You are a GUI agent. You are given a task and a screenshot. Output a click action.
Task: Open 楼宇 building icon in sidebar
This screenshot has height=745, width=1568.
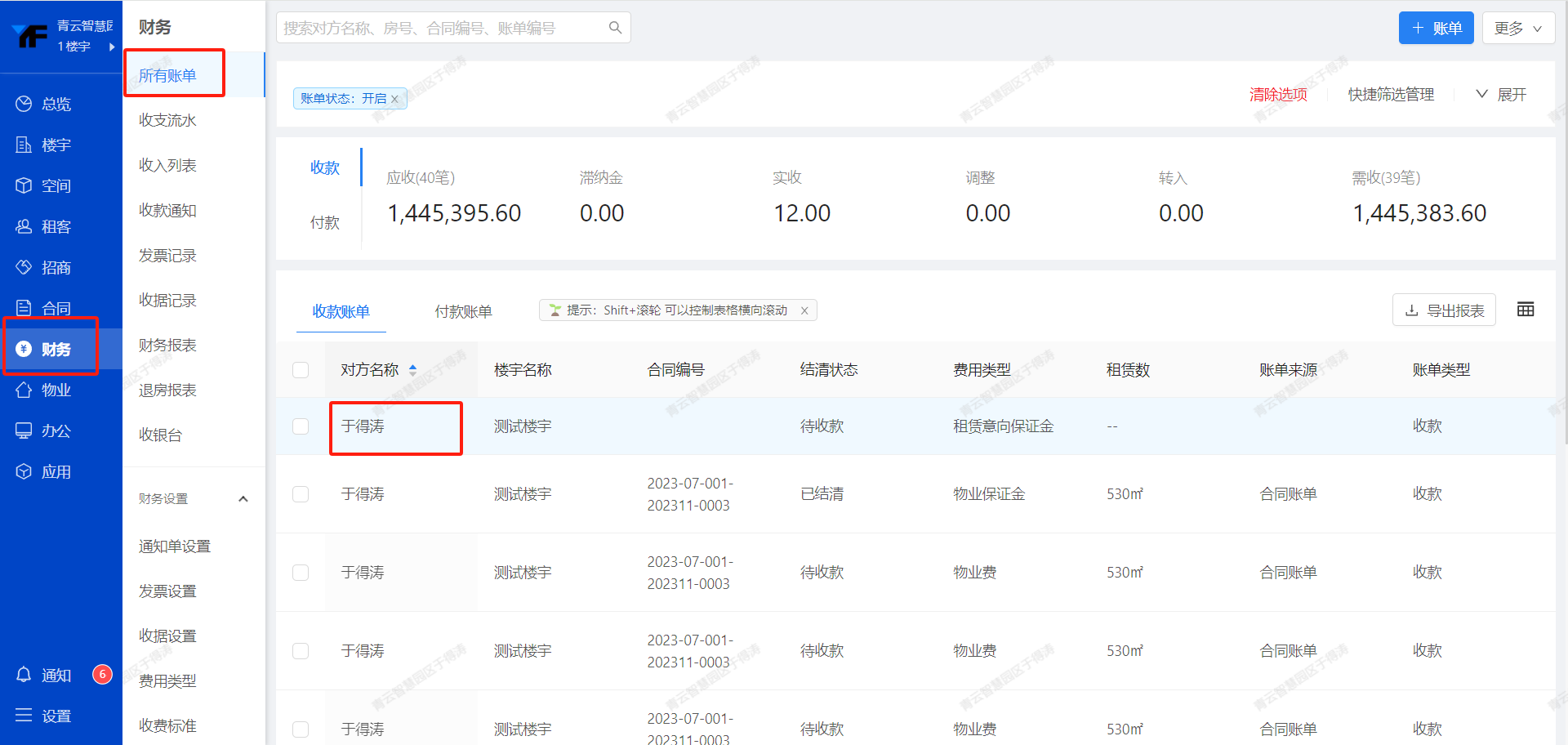[24, 145]
